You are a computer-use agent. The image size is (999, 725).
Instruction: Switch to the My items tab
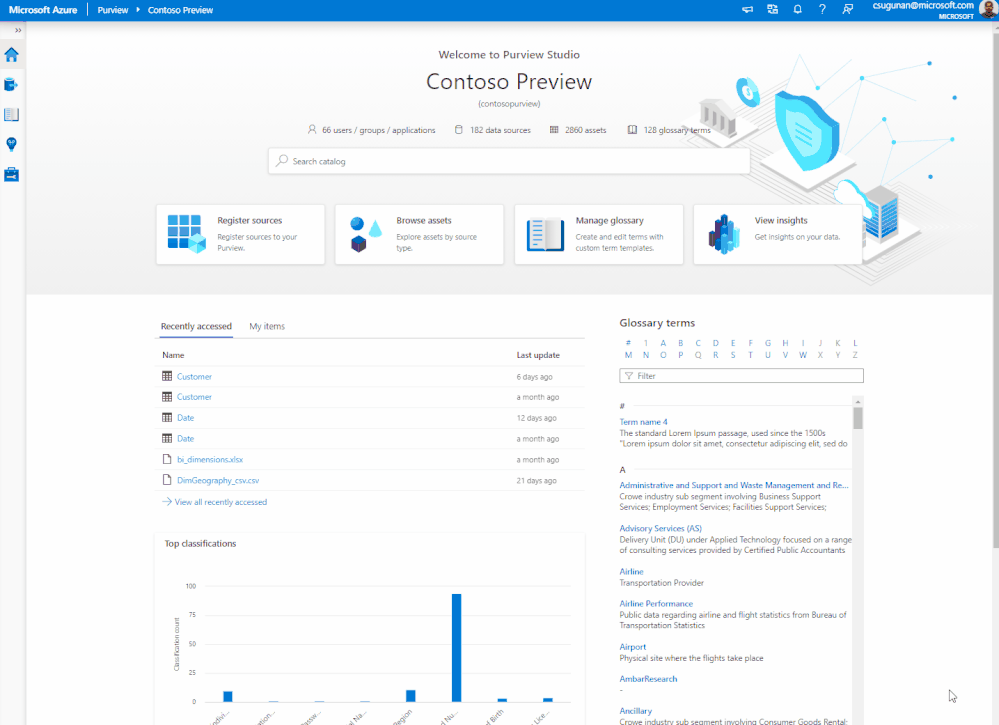coord(267,326)
